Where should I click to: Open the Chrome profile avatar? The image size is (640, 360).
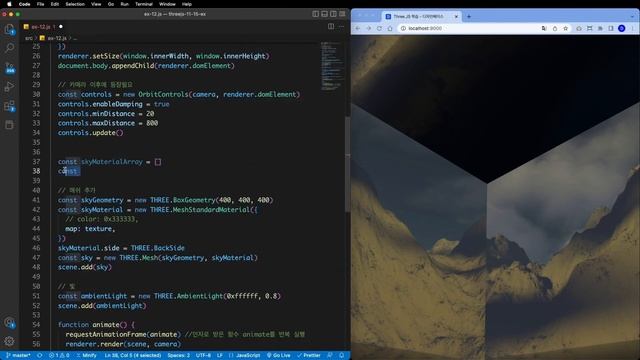click(622, 28)
